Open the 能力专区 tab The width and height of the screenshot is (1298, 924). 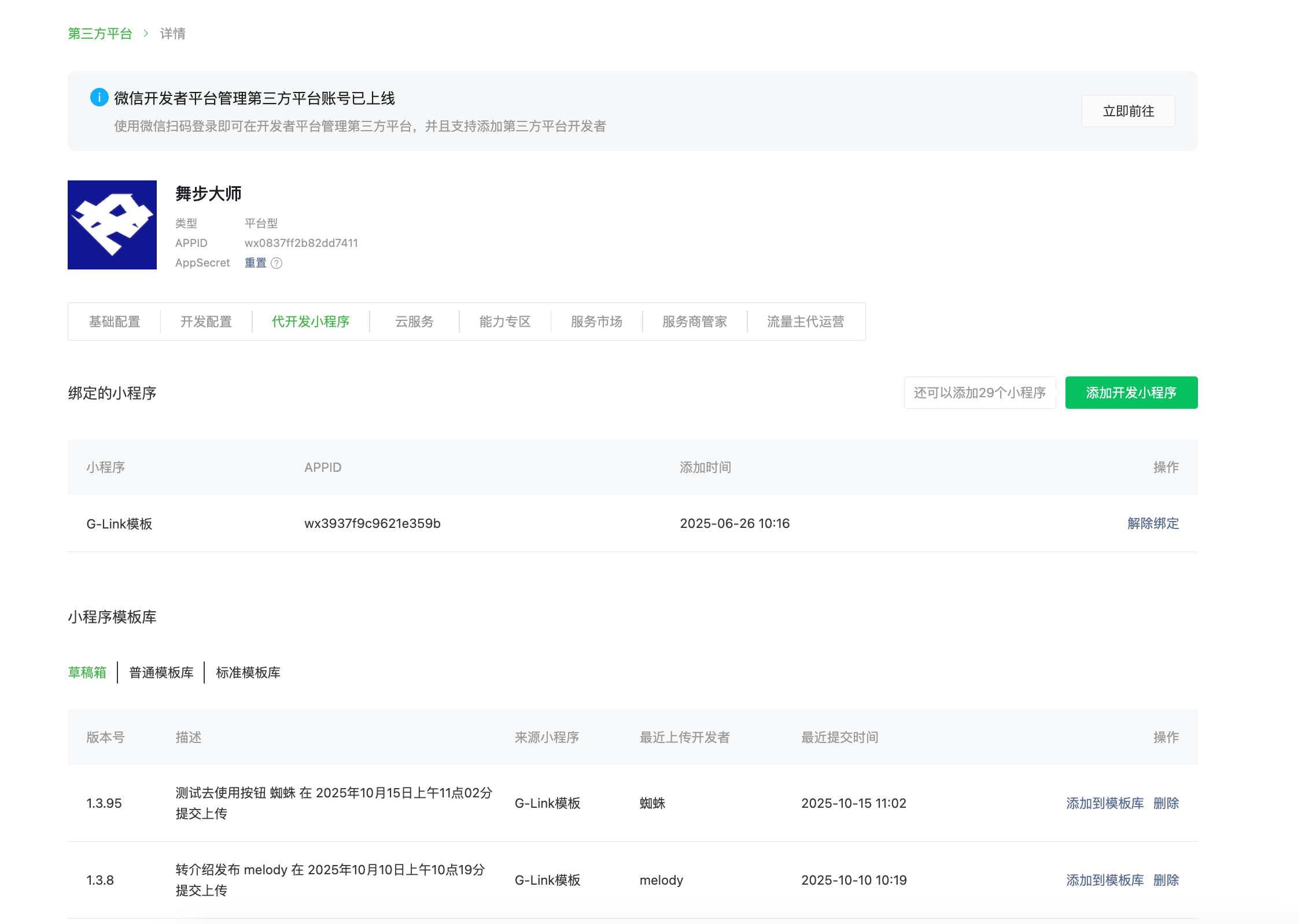[505, 321]
